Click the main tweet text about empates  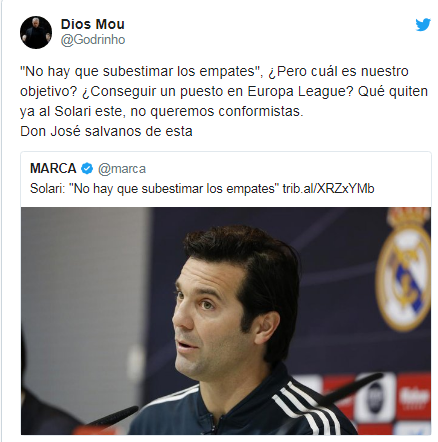(x=224, y=101)
